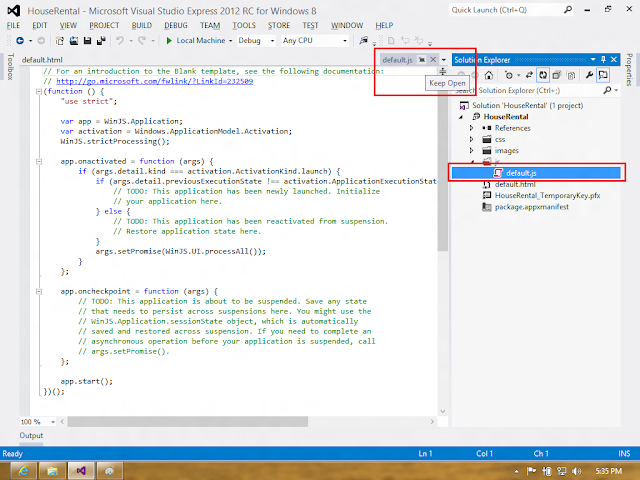Open the STORE menu
The width and height of the screenshot is (640, 480).
[279, 25]
